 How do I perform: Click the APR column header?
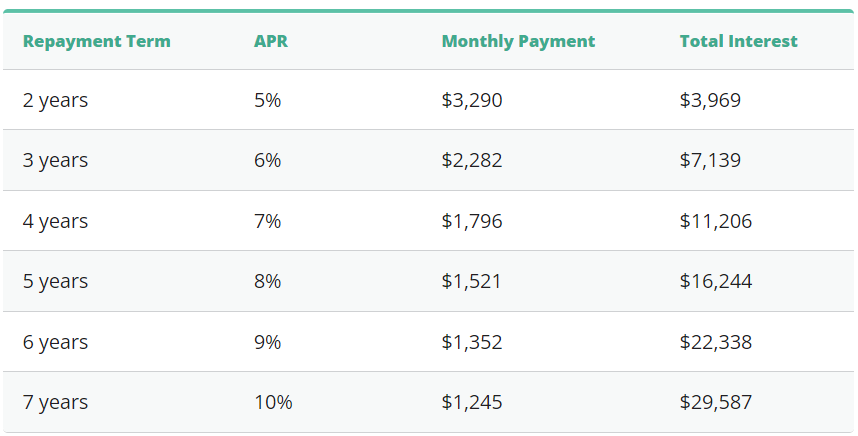click(x=270, y=41)
